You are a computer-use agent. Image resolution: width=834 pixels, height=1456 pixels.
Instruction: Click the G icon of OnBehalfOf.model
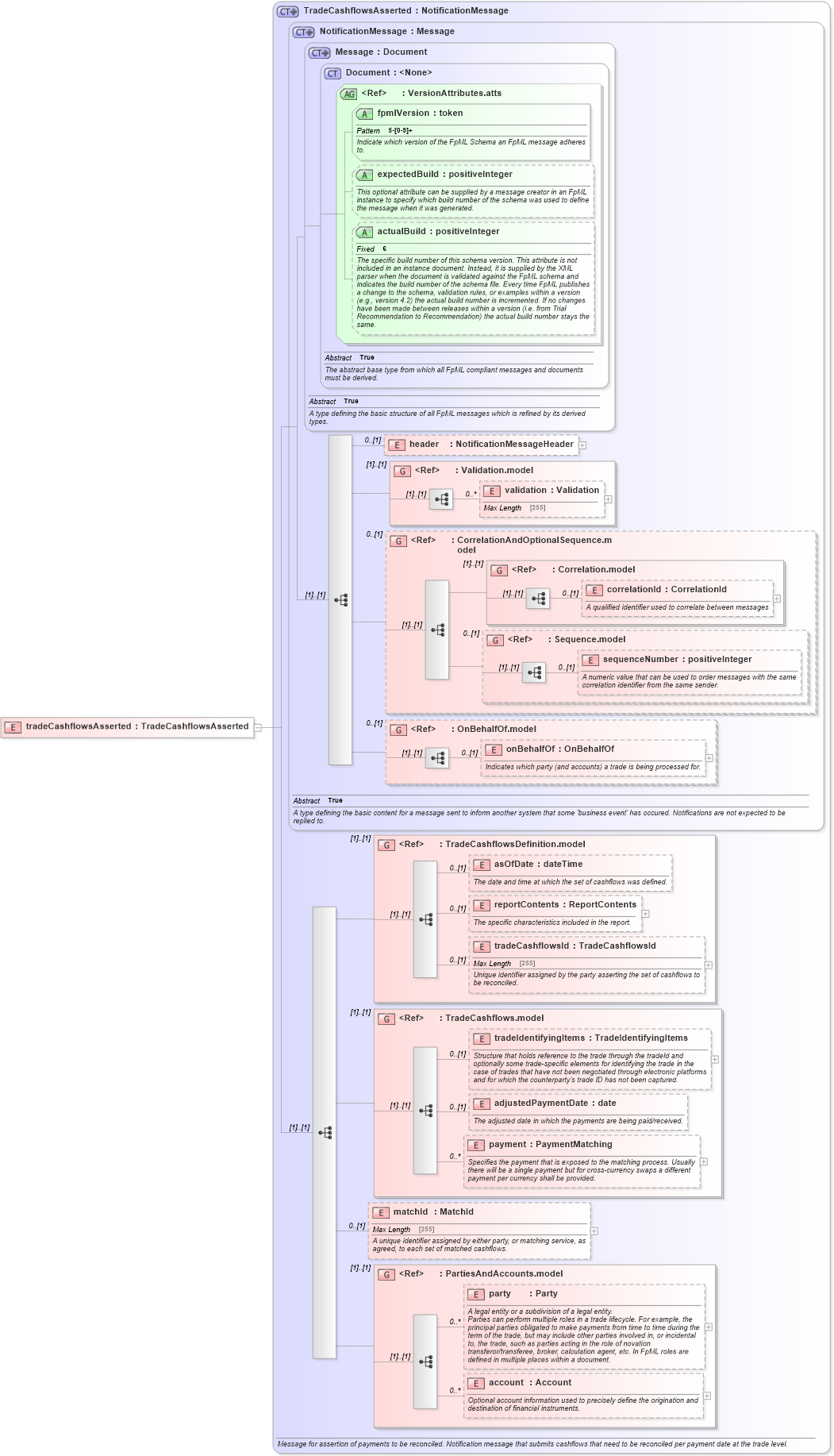tap(398, 730)
